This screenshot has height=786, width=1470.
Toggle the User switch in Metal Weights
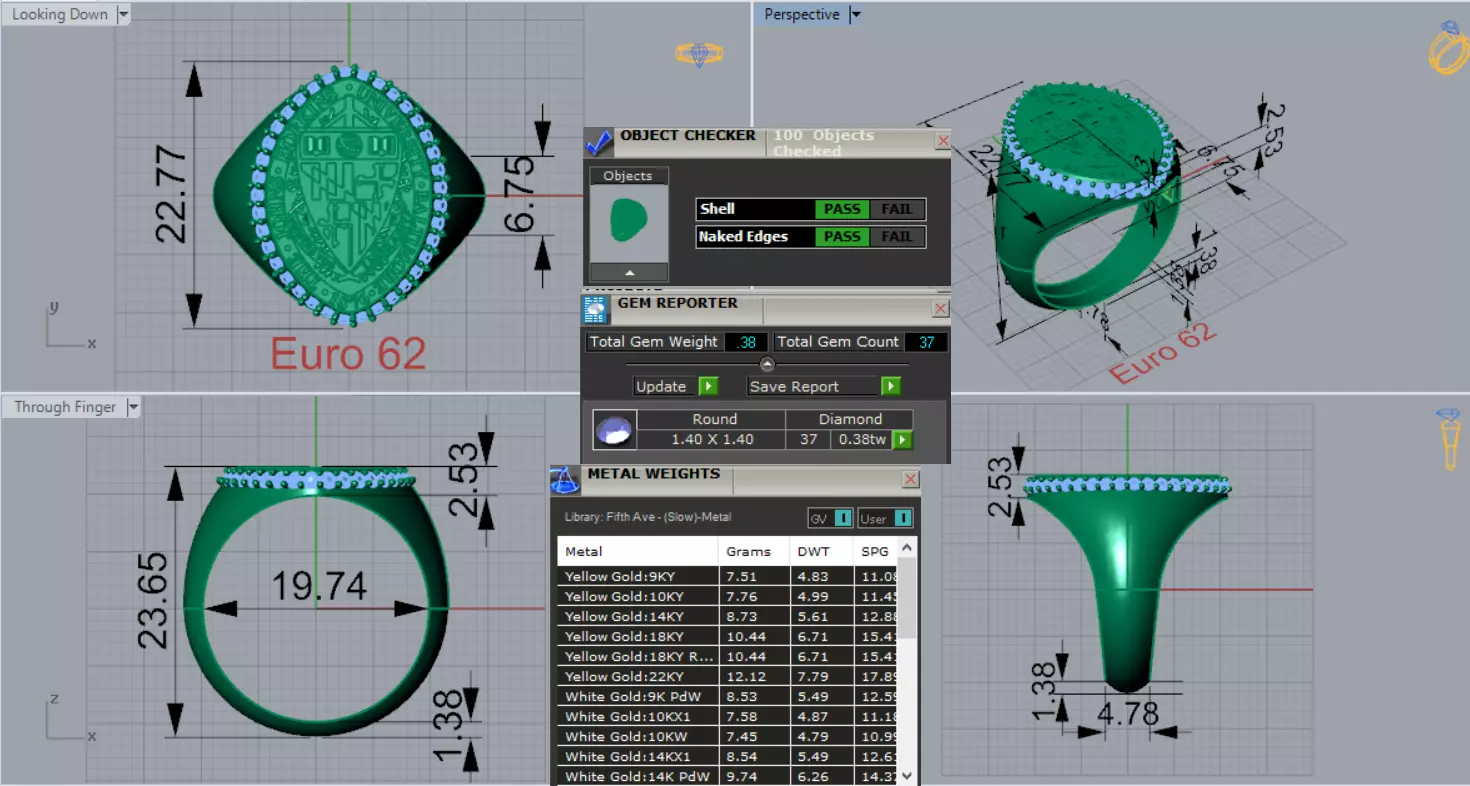point(885,518)
